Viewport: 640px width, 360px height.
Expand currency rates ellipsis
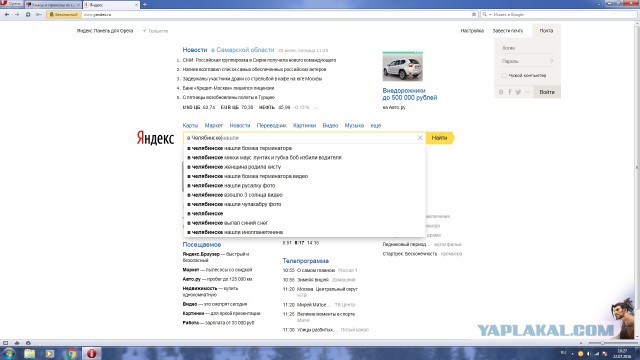click(x=316, y=107)
